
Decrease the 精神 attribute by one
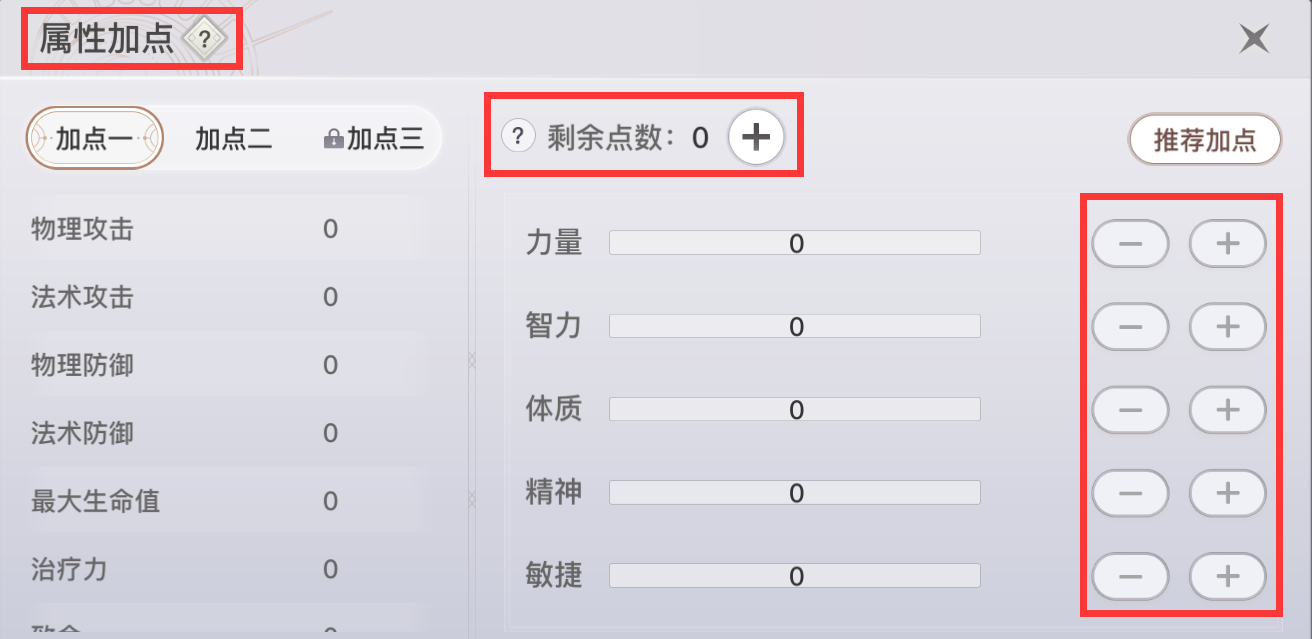pos(1130,493)
